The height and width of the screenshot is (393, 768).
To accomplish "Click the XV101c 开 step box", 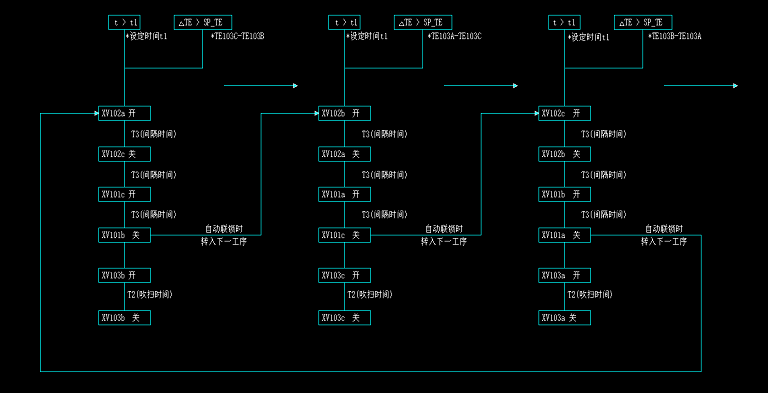I will click(x=124, y=195).
